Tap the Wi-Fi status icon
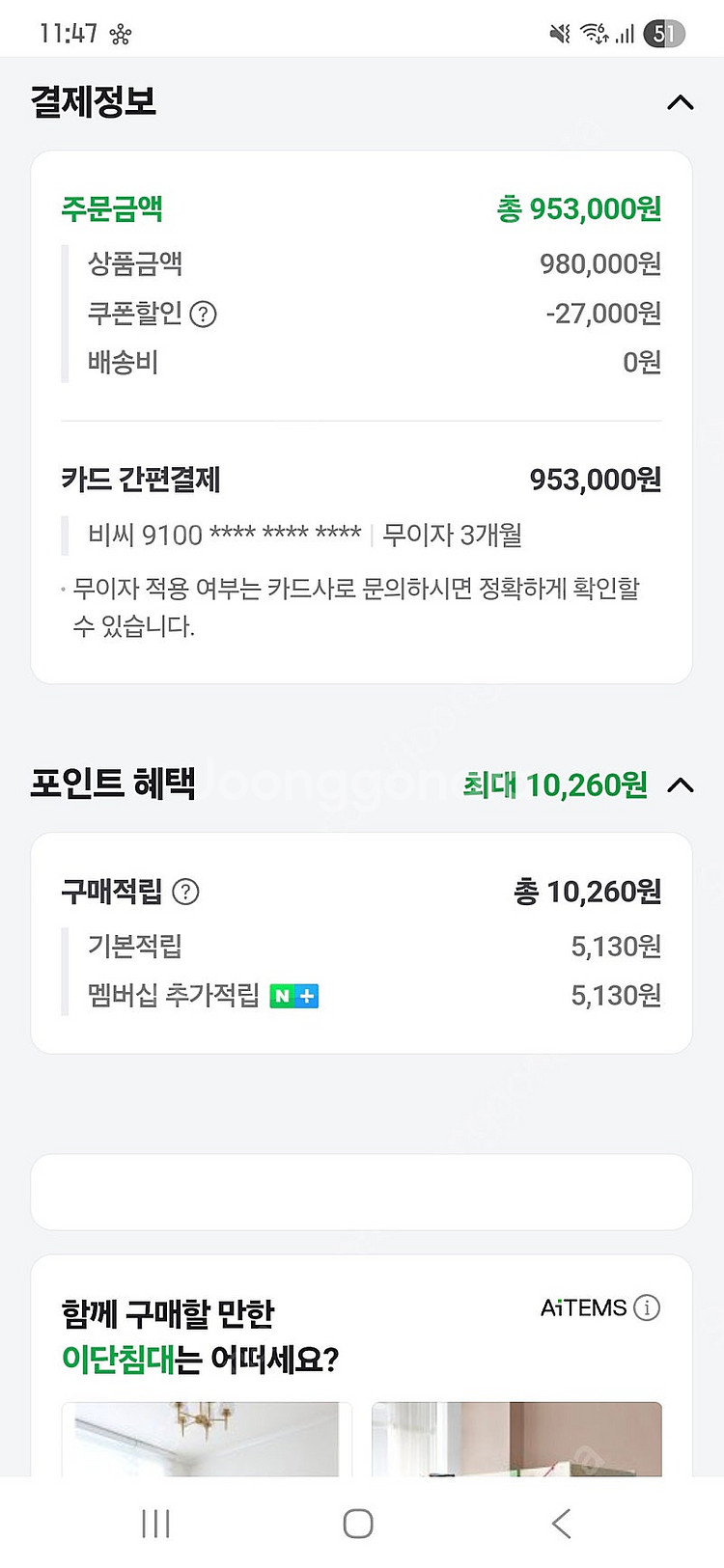Viewport: 724px width, 1568px height. click(594, 34)
